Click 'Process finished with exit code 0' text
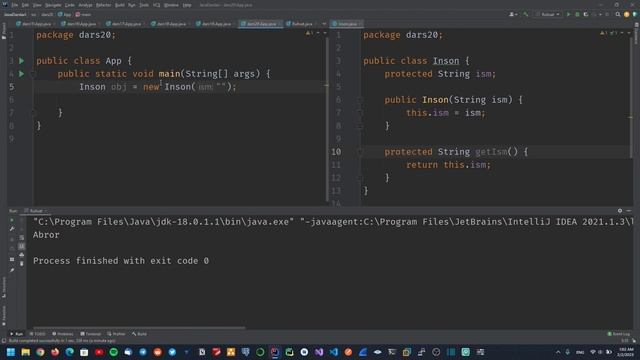 [x=121, y=261]
